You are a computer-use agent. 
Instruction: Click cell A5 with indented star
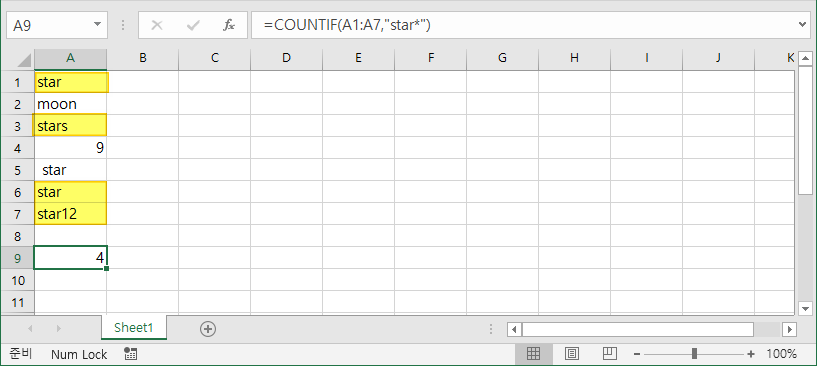coord(71,170)
